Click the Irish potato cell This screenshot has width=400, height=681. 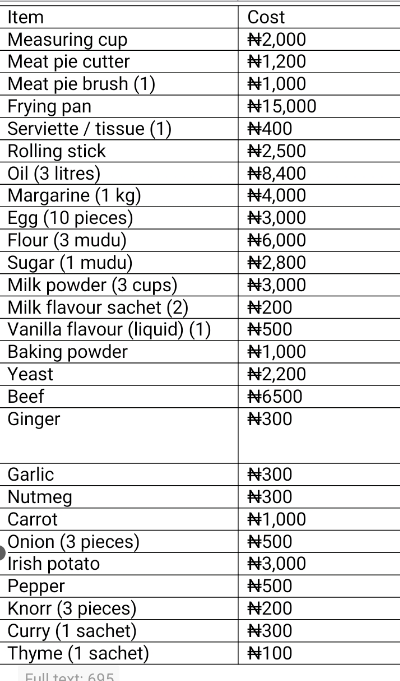point(119,564)
